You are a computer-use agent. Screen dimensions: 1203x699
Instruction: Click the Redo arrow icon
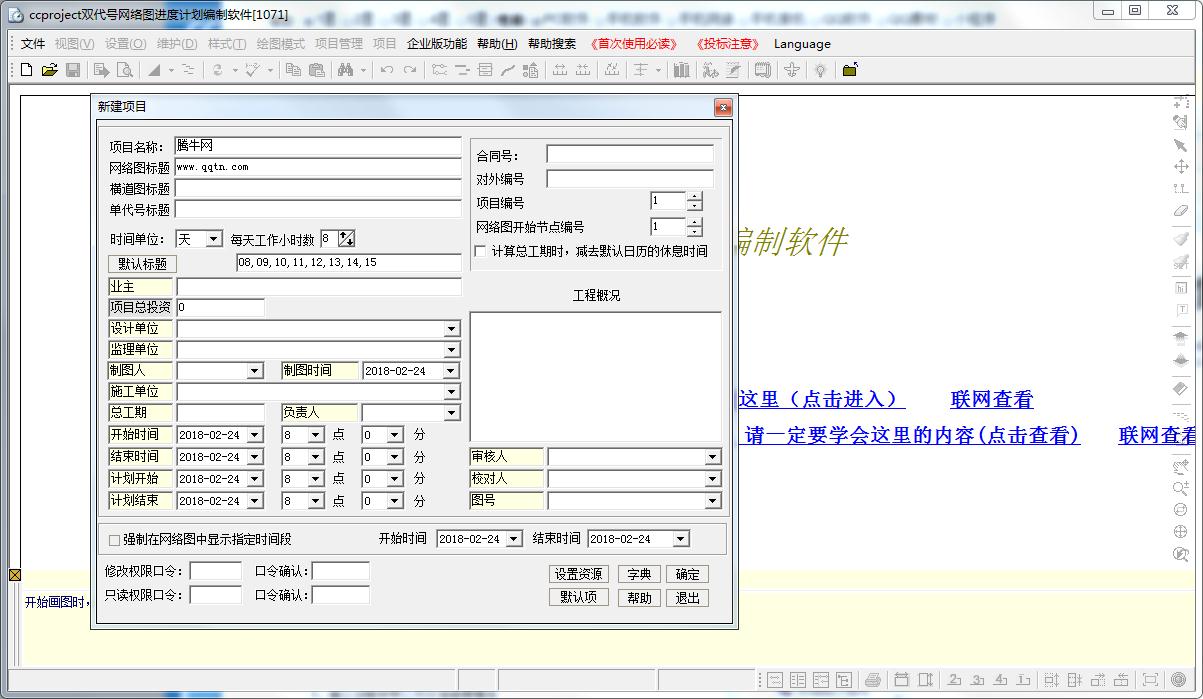pyautogui.click(x=410, y=70)
